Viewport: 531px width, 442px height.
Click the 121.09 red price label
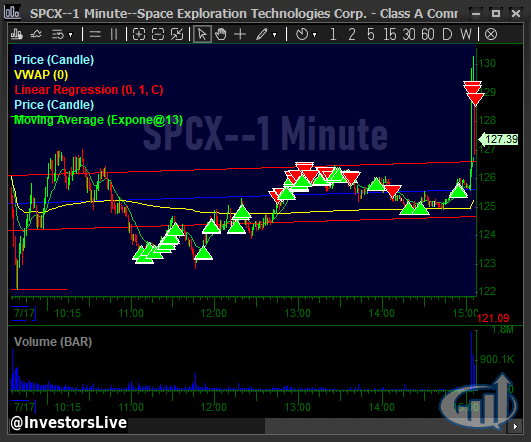[493, 318]
